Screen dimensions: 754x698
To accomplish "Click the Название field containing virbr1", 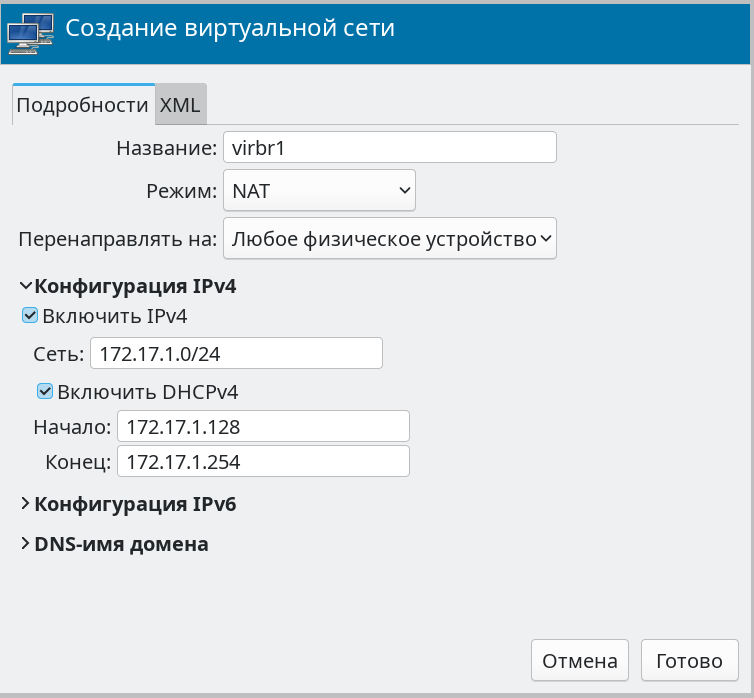I will [x=389, y=148].
